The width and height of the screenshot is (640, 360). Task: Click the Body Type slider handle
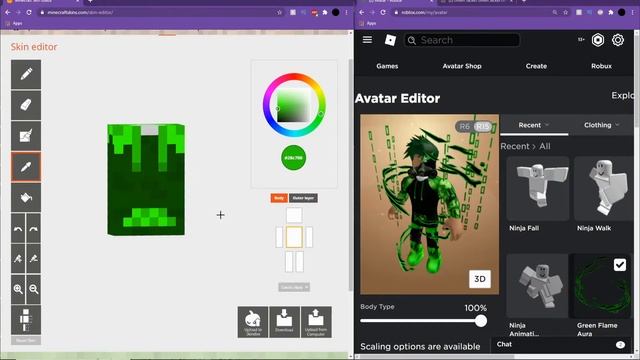point(481,321)
